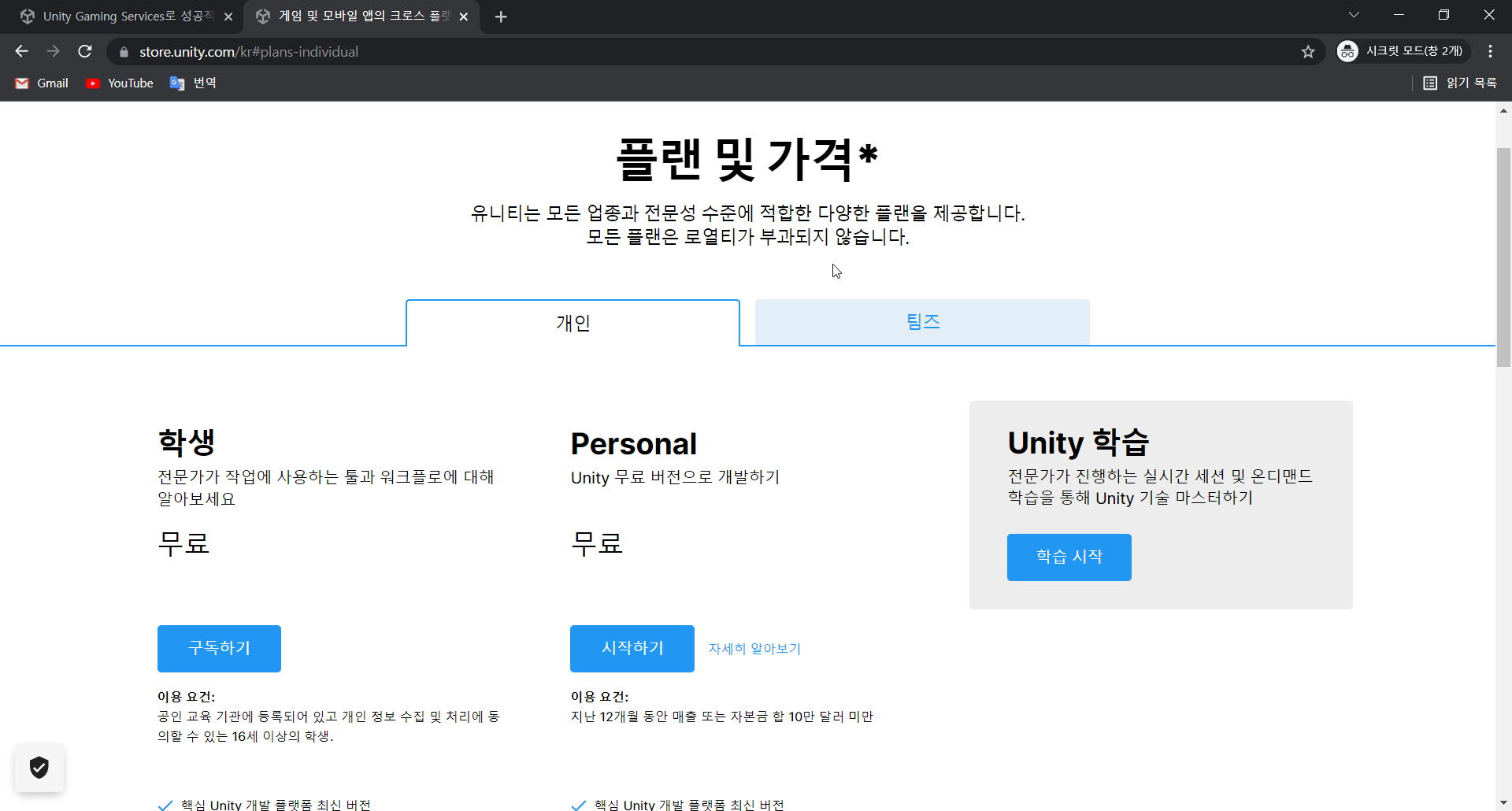Bookmark this page with the star icon
Viewport: 1512px width, 811px height.
point(1308,51)
